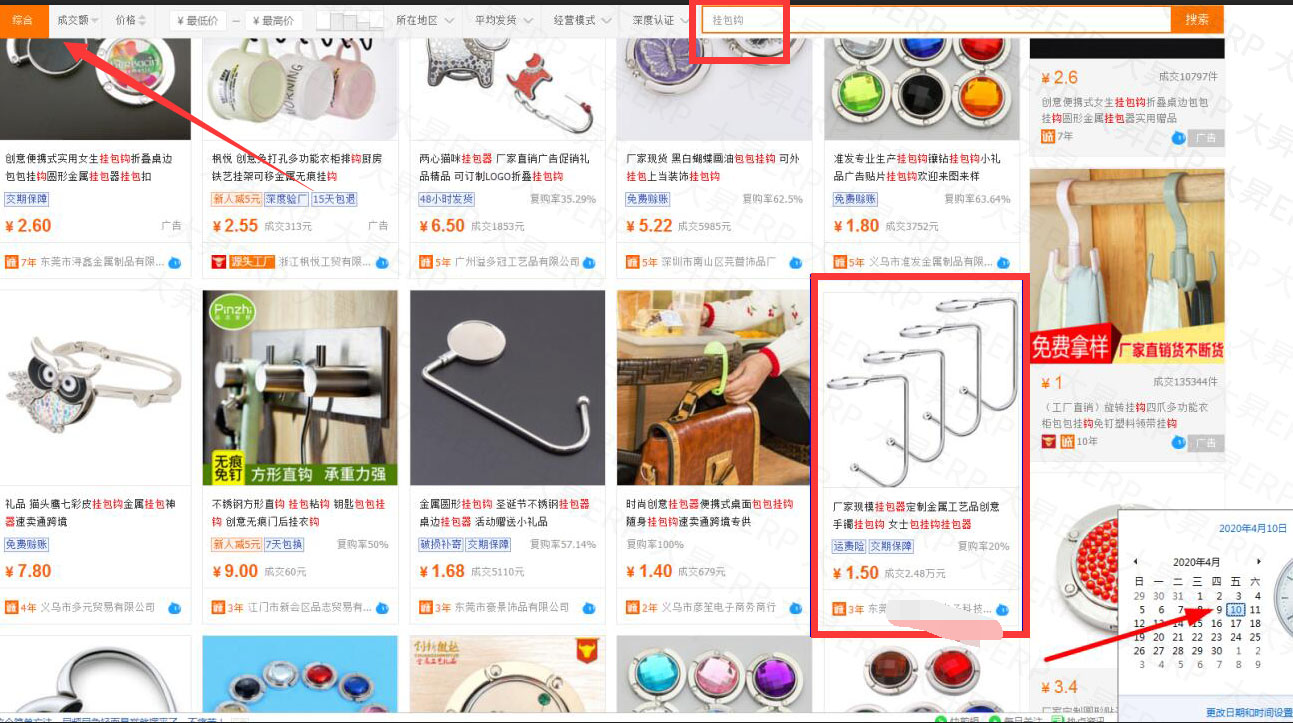This screenshot has height=723, width=1293.
Task: Expand the 经营模式 dropdown
Action: [x=582, y=20]
